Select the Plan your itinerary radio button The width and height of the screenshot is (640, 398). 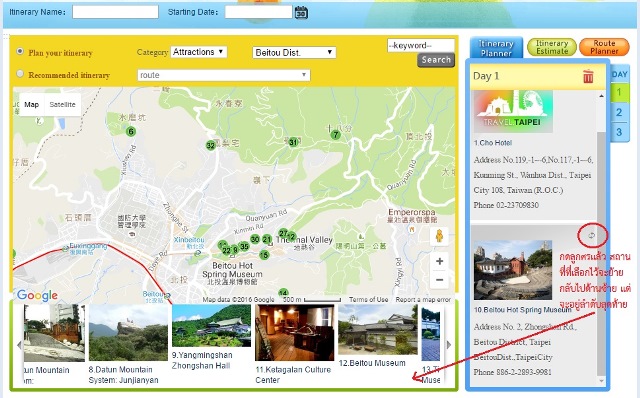[20, 51]
